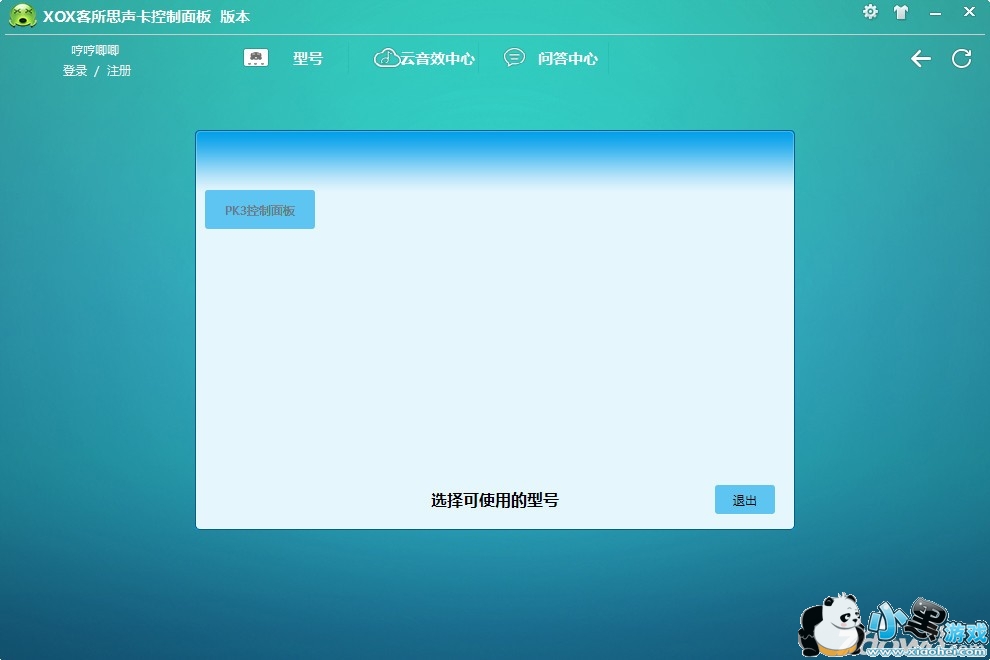Viewport: 990px width, 660px height.
Task: Open the 云音效中心 tab
Action: pos(438,59)
